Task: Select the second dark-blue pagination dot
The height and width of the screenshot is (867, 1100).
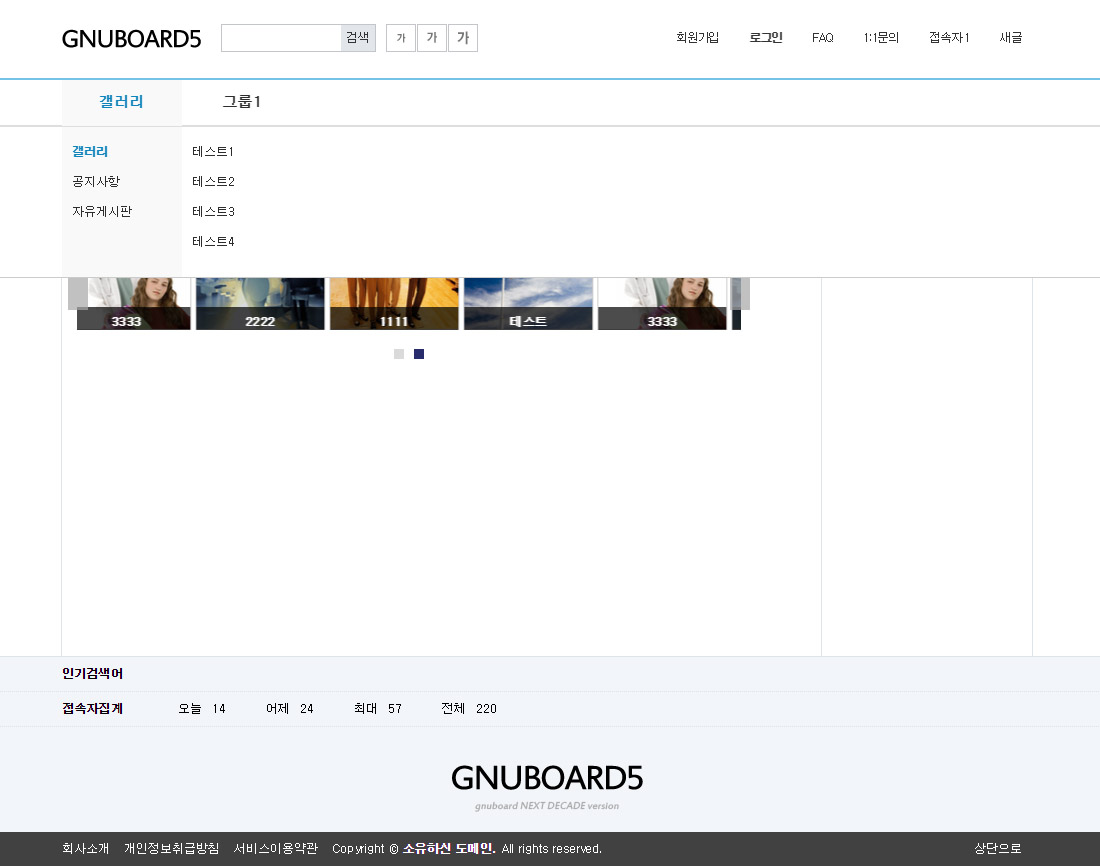Action: point(419,354)
